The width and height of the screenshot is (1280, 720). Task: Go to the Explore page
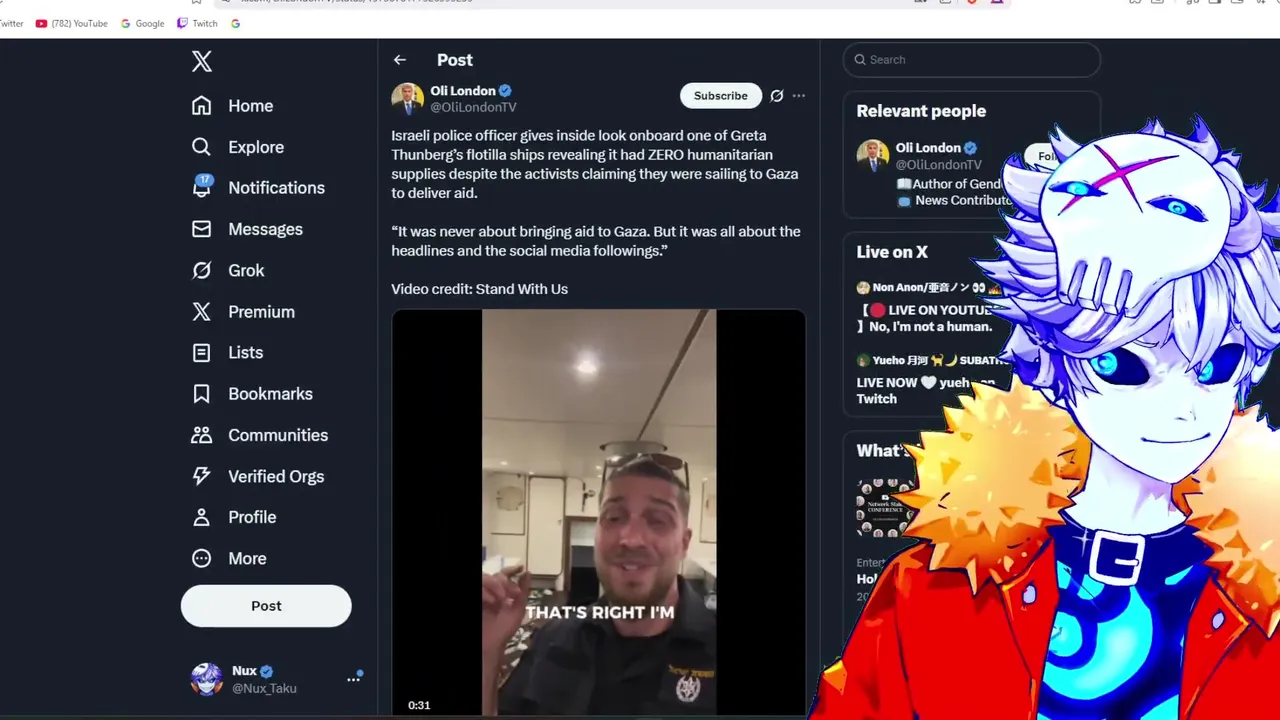pyautogui.click(x=238, y=147)
